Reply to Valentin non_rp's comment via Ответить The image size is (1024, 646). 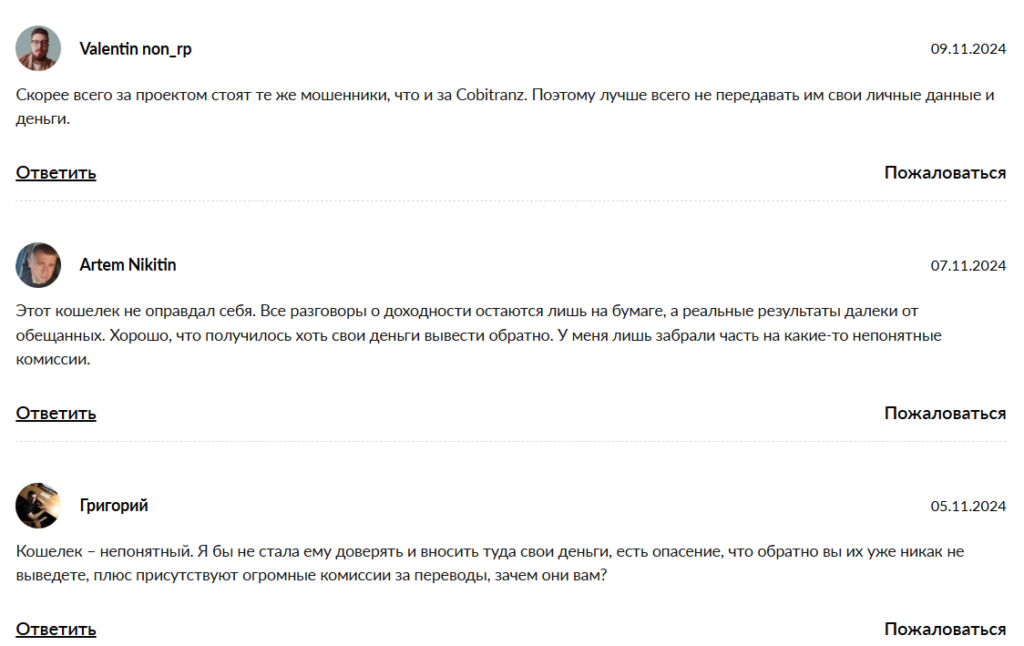click(x=56, y=173)
